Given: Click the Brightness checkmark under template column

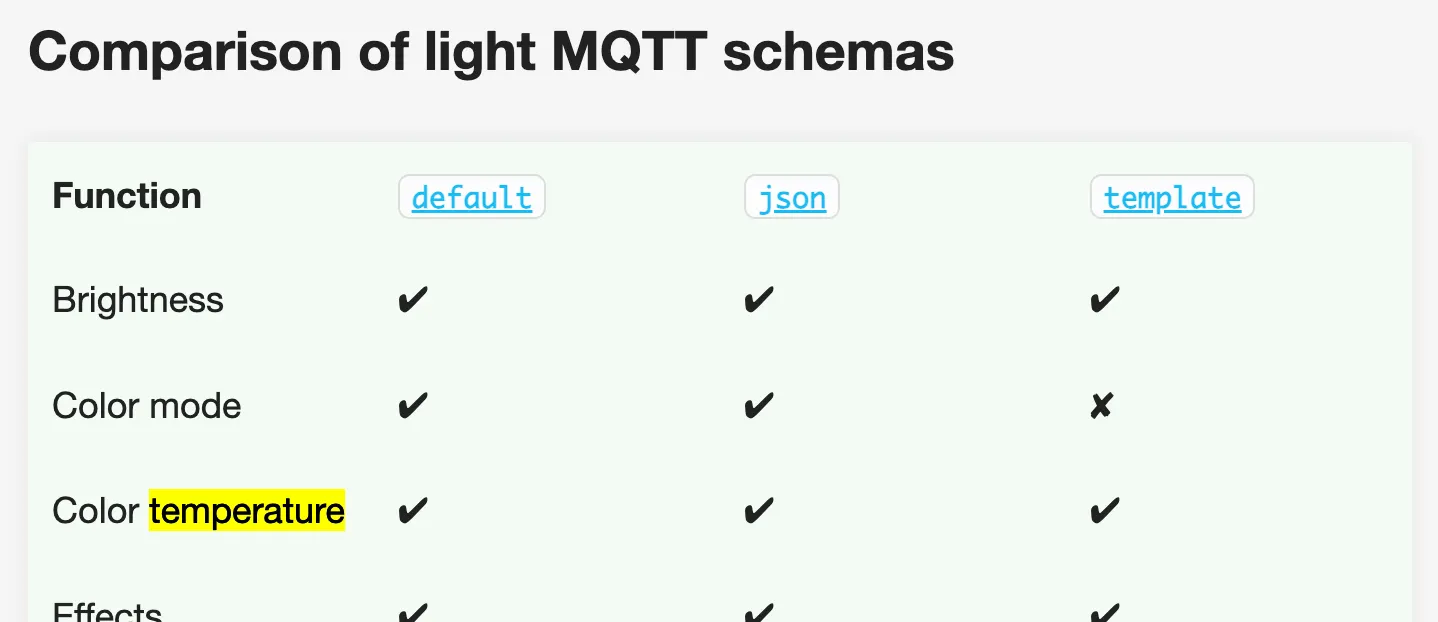Looking at the screenshot, I should pyautogui.click(x=1104, y=300).
